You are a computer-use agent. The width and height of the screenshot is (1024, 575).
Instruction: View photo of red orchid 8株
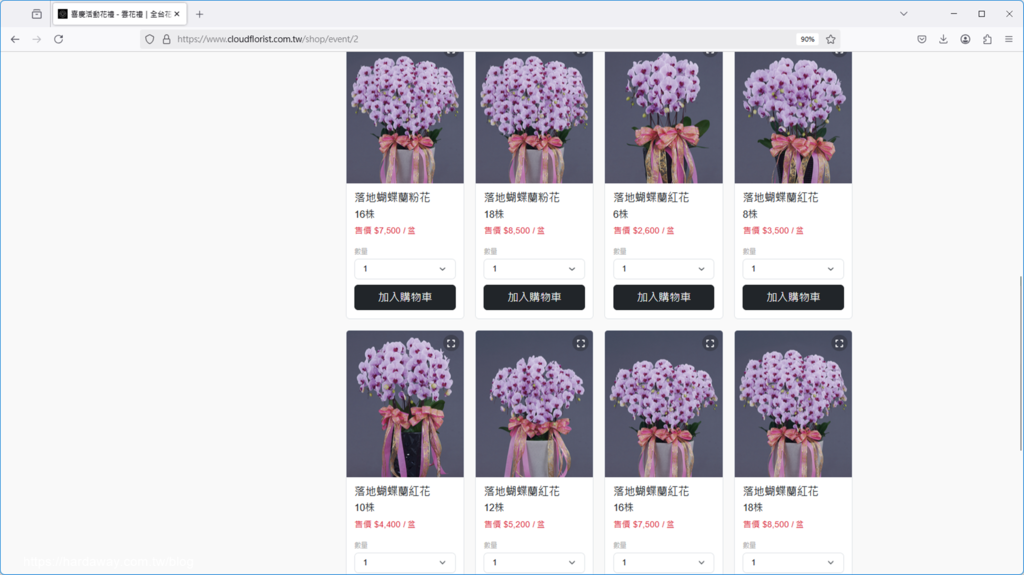coord(793,118)
